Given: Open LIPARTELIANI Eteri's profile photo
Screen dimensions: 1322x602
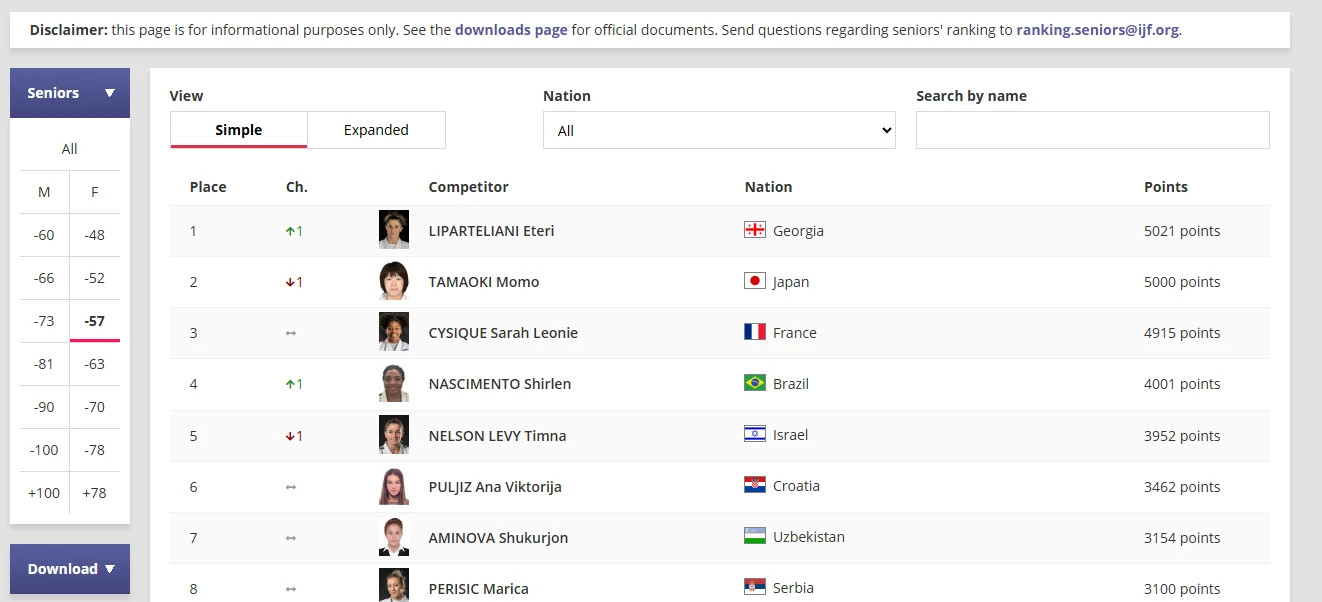Looking at the screenshot, I should tap(394, 230).
